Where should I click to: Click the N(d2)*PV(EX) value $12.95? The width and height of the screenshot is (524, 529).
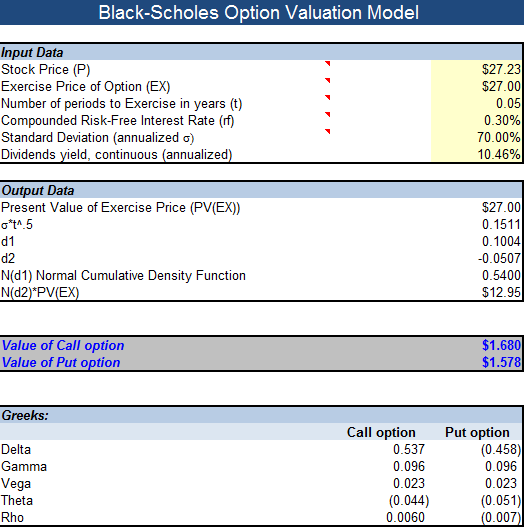coord(501,292)
